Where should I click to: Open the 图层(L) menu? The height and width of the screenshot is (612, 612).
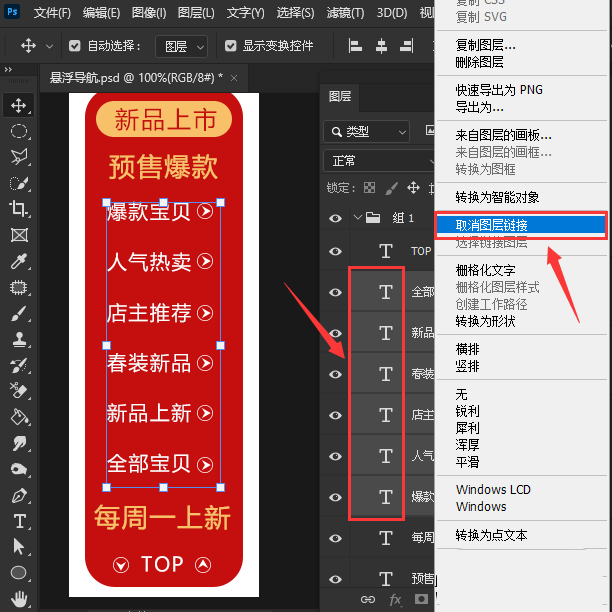click(x=196, y=13)
